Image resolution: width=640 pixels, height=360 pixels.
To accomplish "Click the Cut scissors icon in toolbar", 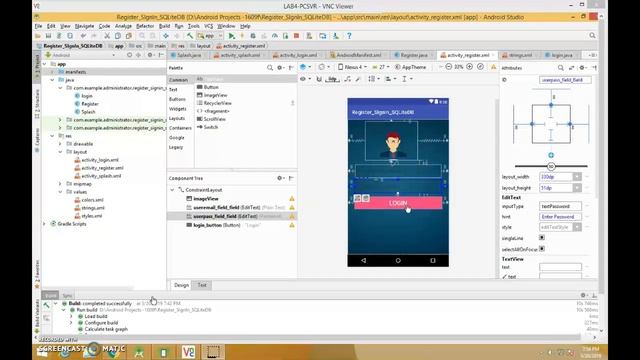I will [x=107, y=36].
